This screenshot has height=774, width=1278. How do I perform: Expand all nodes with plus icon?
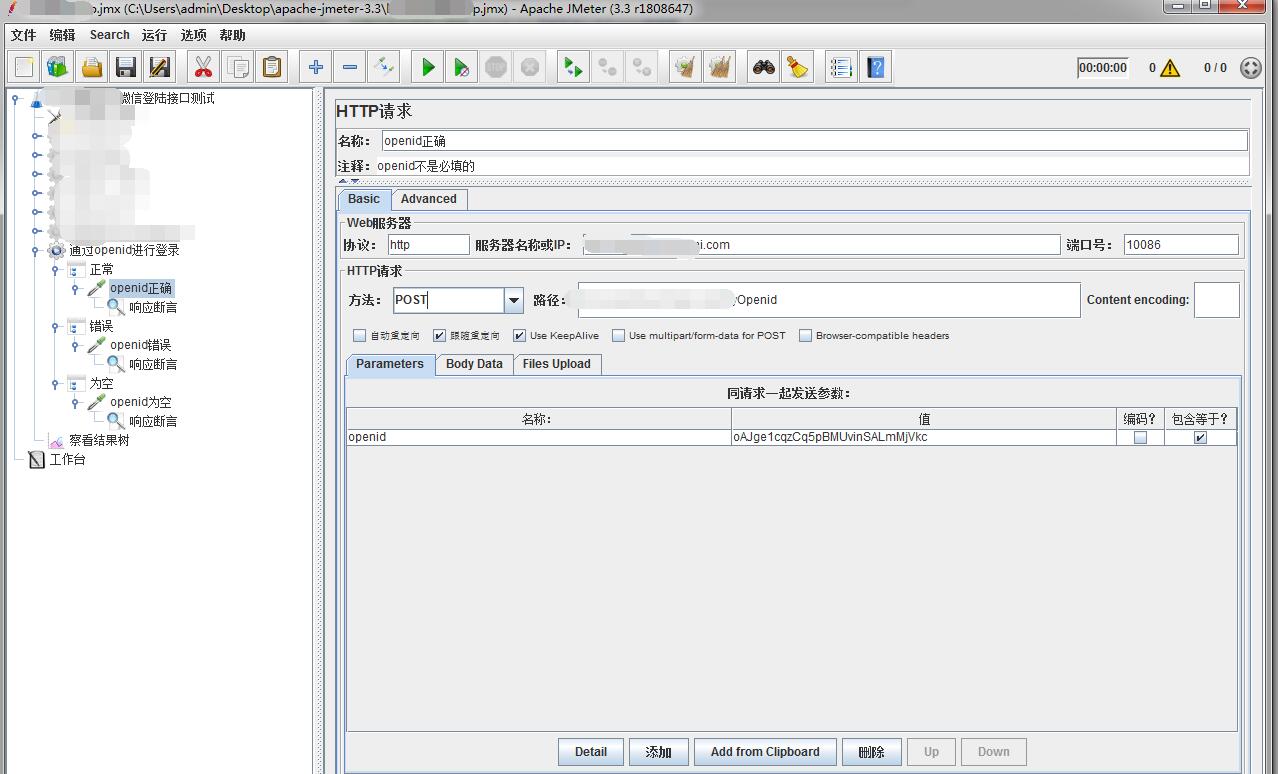point(316,67)
